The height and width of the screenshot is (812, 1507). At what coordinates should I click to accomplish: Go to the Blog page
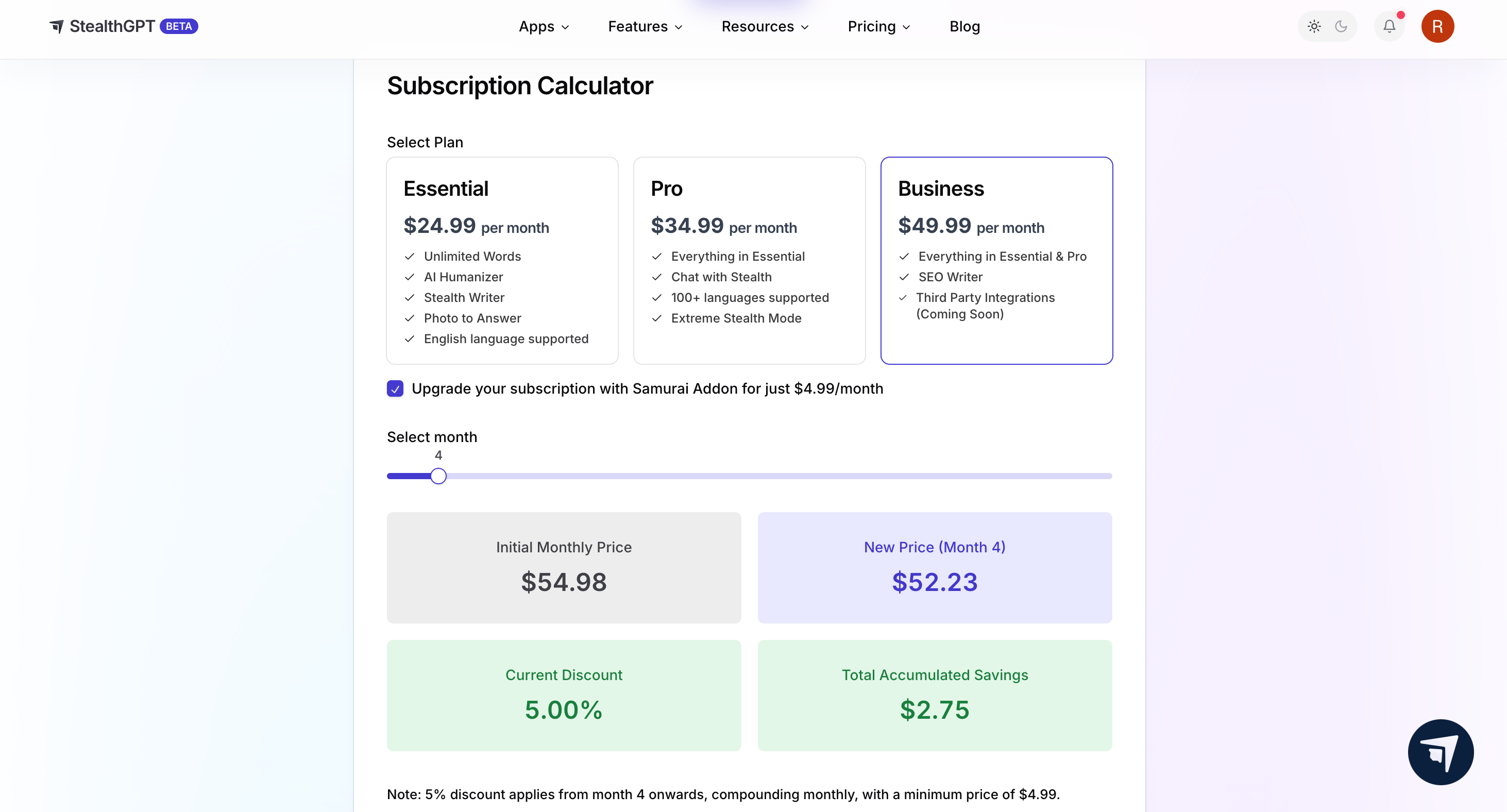964,26
